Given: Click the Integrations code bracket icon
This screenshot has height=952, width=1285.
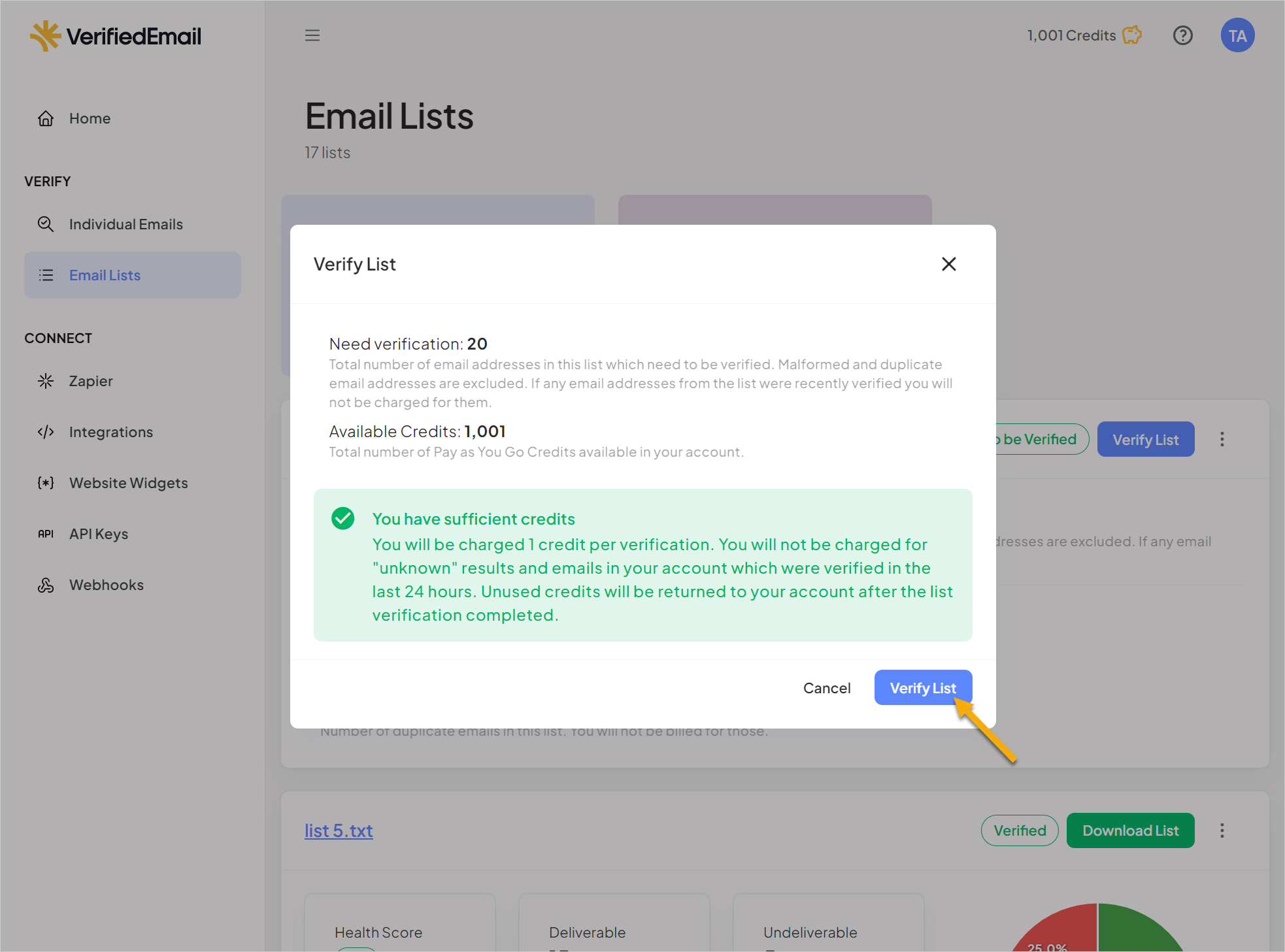Looking at the screenshot, I should (45, 431).
